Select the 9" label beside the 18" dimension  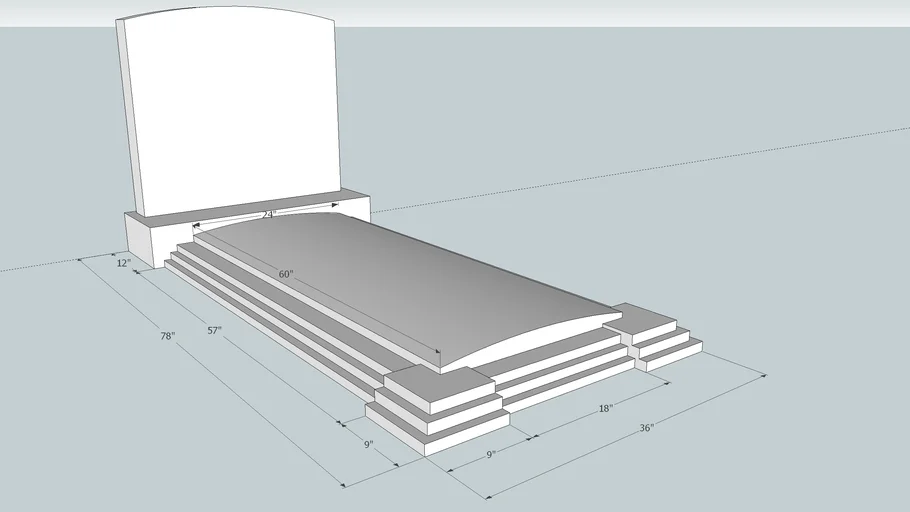[x=491, y=455]
